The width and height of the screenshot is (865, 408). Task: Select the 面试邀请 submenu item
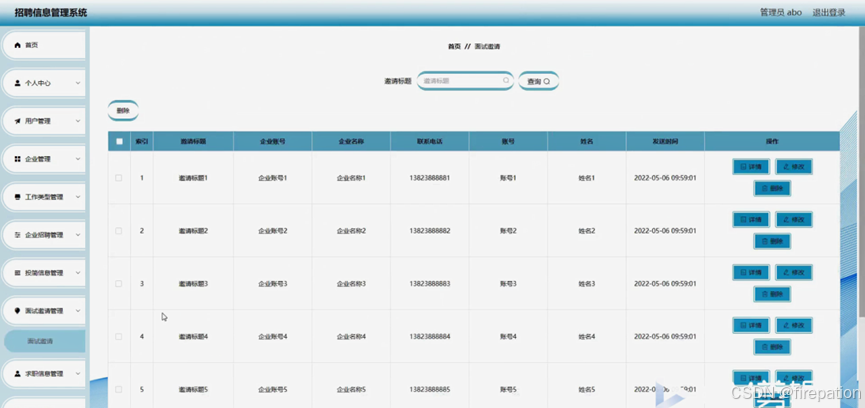(45, 341)
